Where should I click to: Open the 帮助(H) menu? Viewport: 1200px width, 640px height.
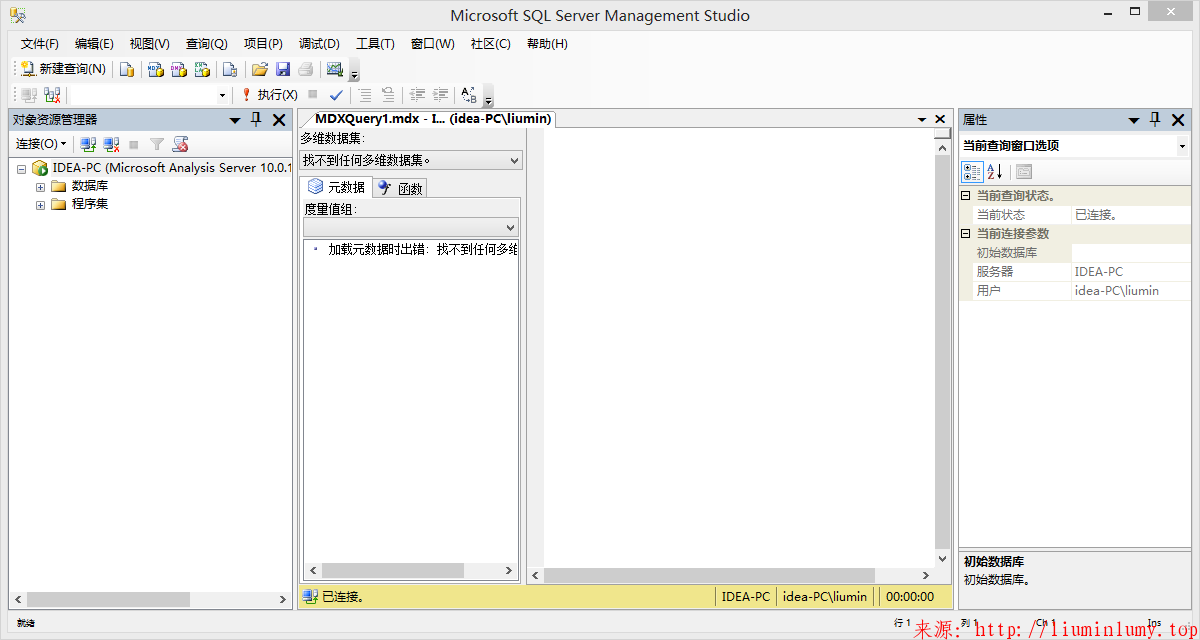click(x=547, y=44)
